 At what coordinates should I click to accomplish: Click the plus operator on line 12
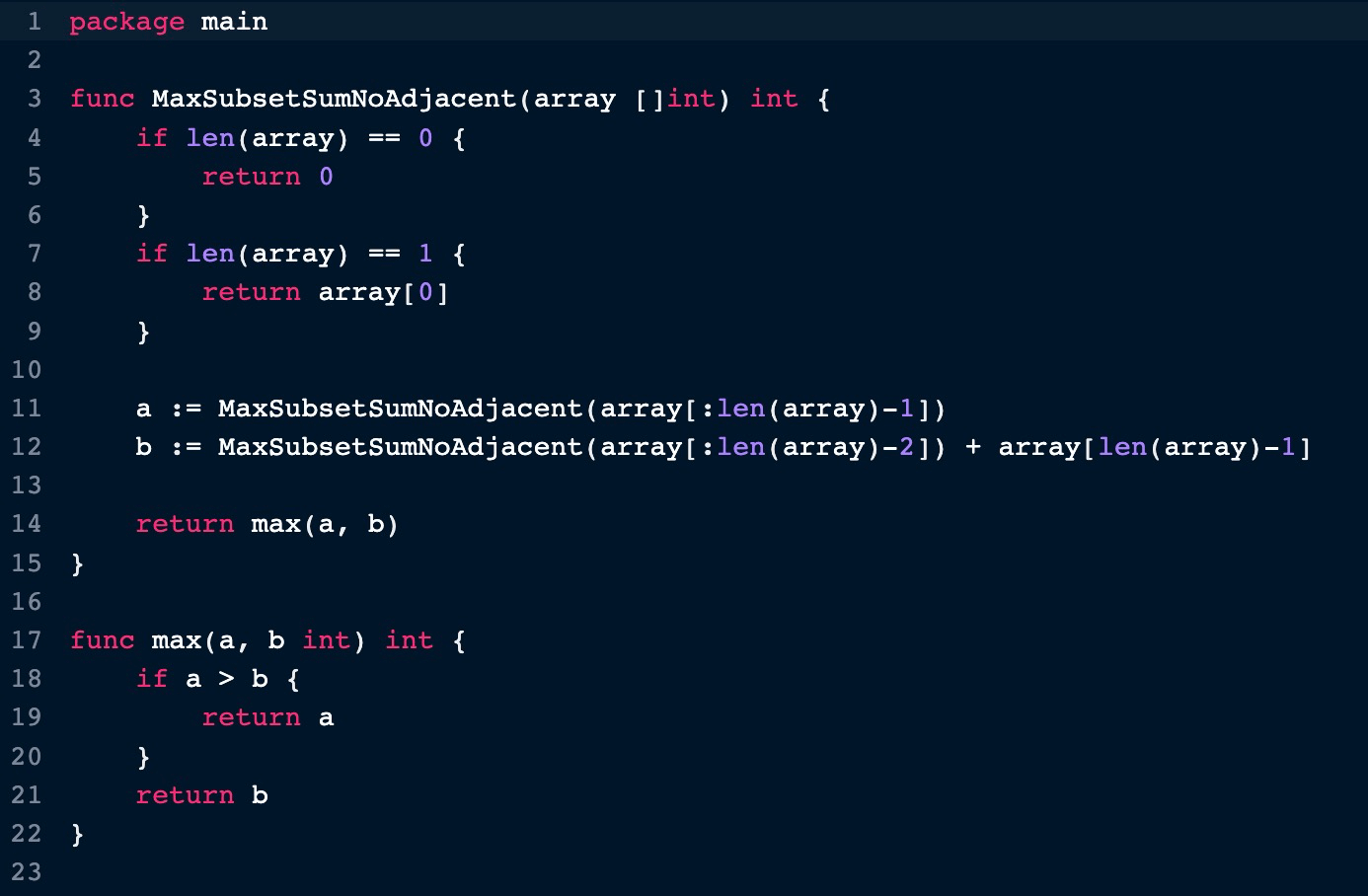(972, 447)
